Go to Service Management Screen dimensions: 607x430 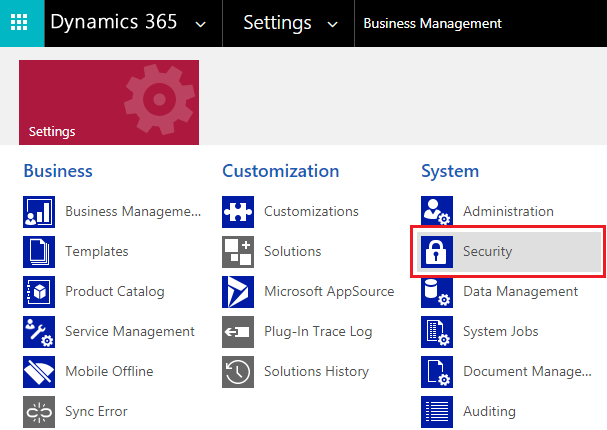click(130, 331)
